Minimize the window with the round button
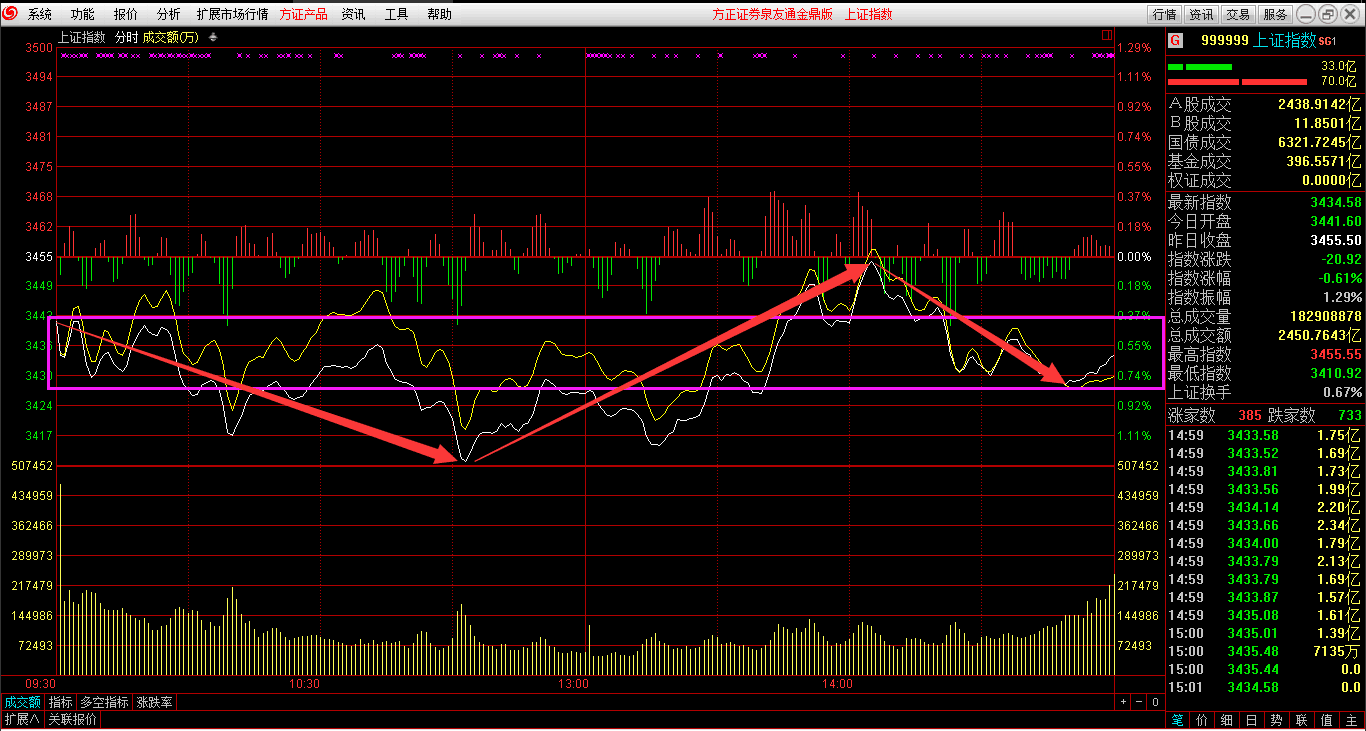The image size is (1366, 731). 1308,14
